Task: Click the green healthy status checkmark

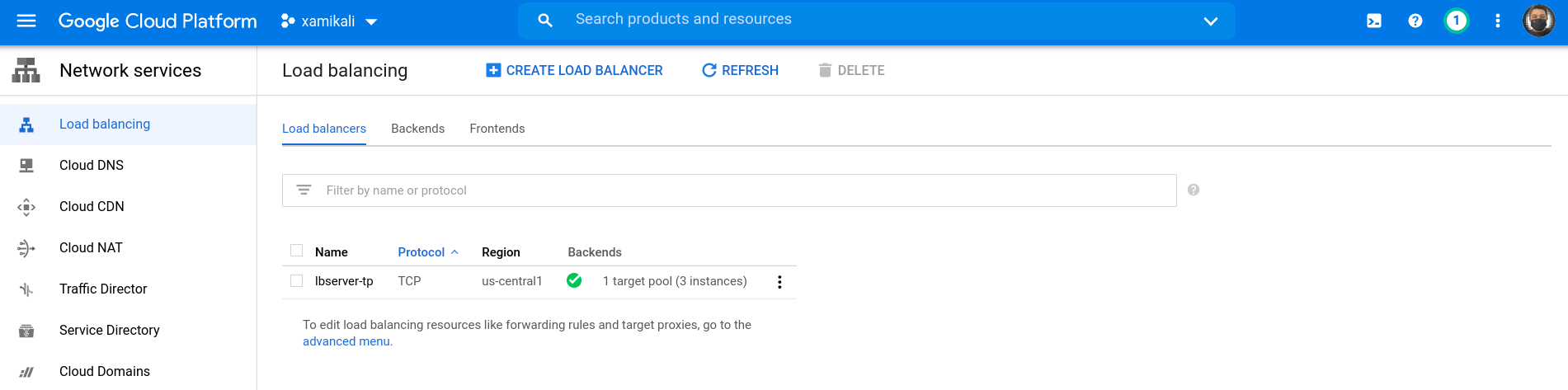Action: (575, 280)
